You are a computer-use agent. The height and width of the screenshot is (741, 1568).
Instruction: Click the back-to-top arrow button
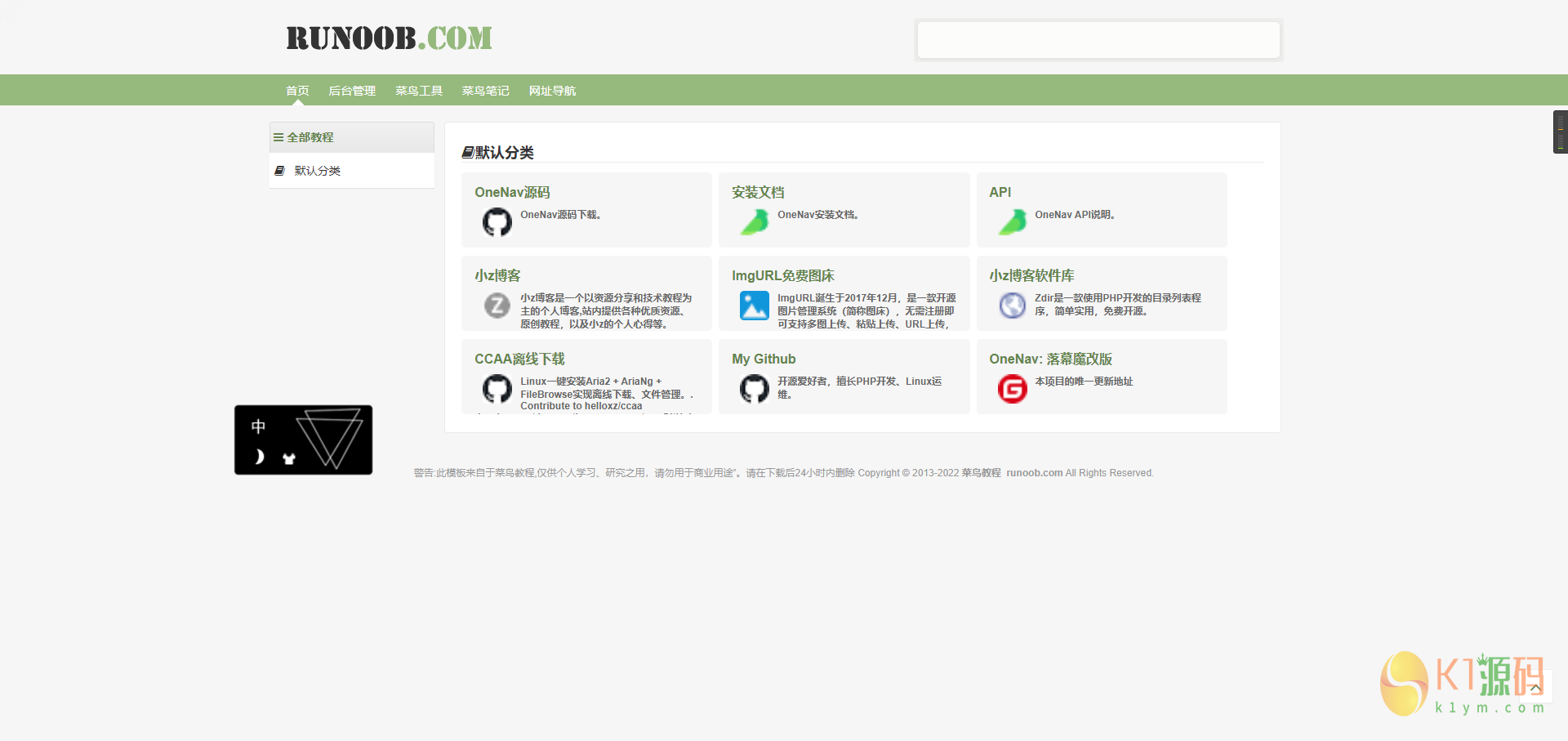click(x=1536, y=688)
